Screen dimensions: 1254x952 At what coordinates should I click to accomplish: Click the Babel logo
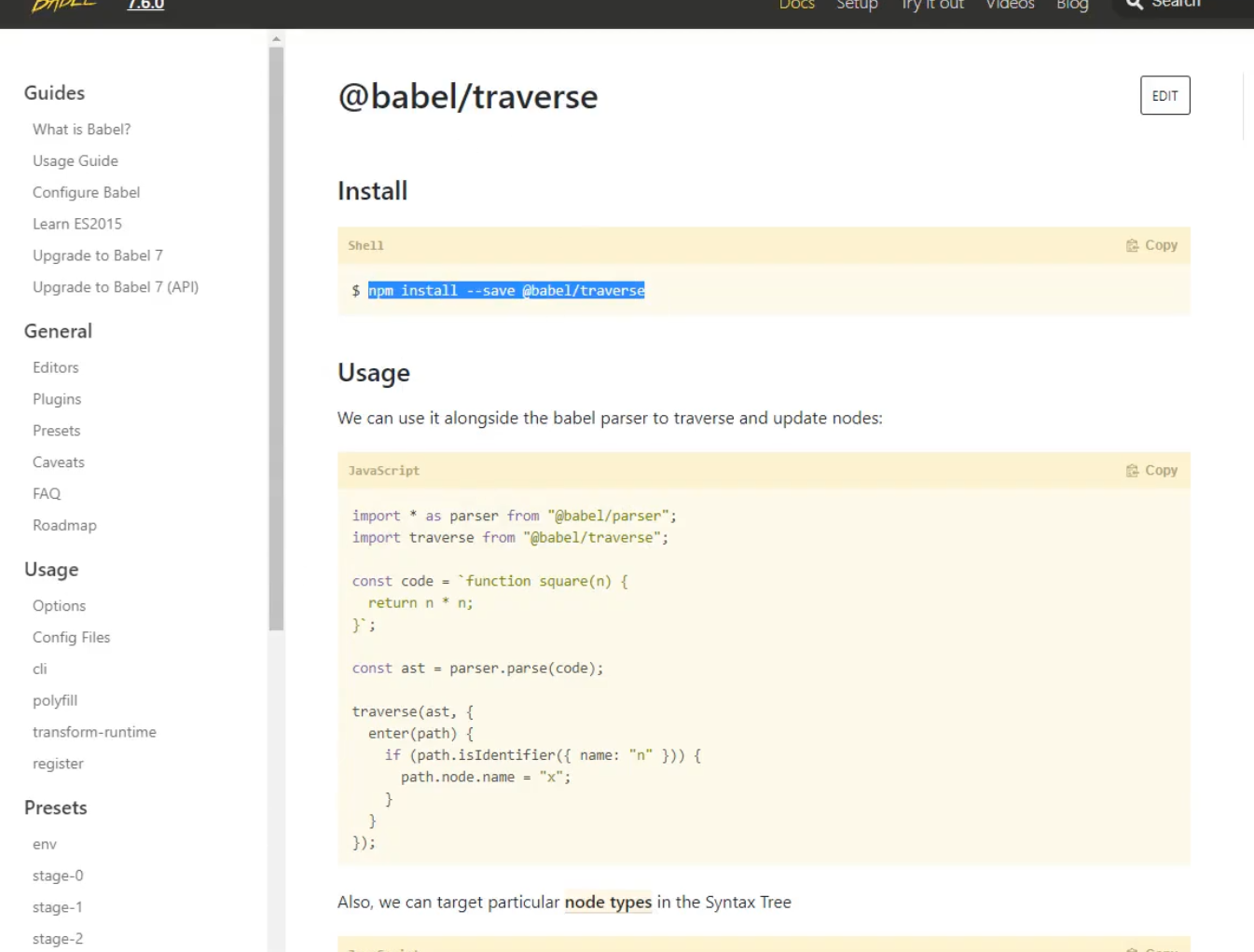click(x=63, y=5)
